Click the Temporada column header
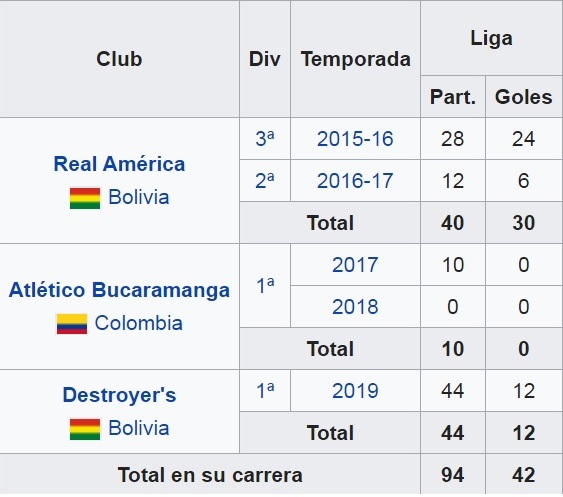The width and height of the screenshot is (563, 497). coord(355,59)
